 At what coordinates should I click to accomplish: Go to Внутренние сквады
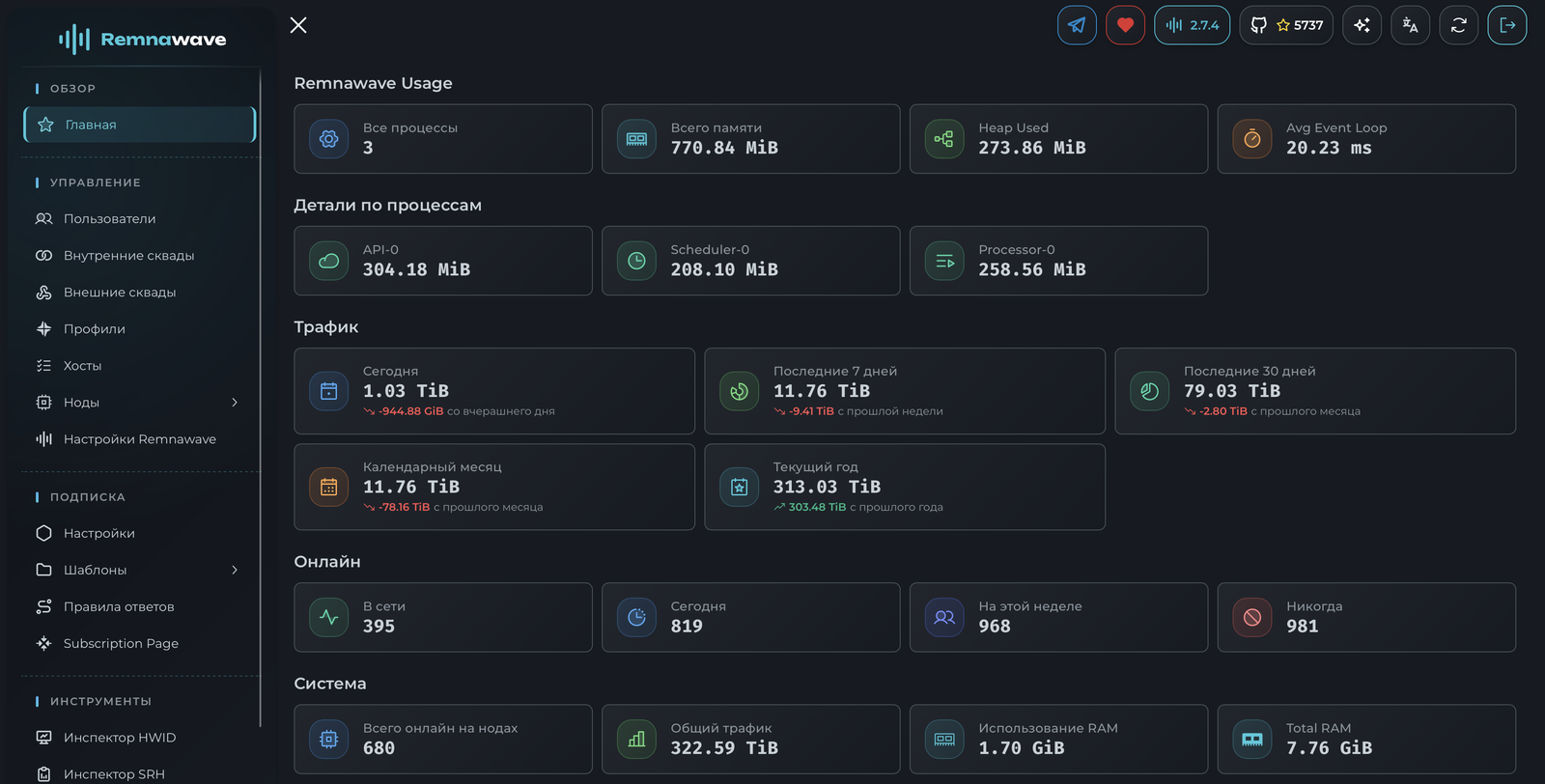[x=140, y=256]
